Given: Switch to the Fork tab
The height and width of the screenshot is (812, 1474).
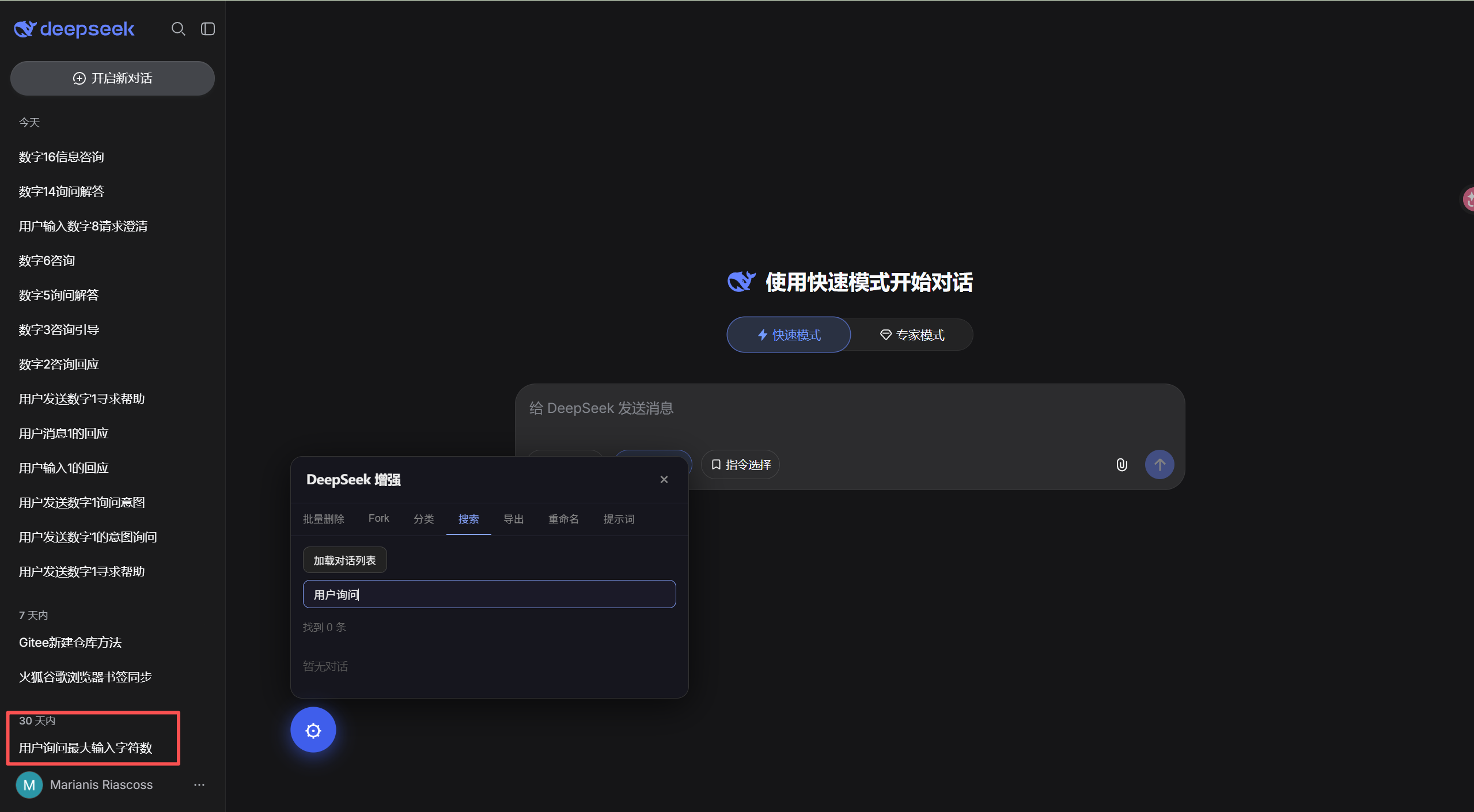Looking at the screenshot, I should coord(379,519).
